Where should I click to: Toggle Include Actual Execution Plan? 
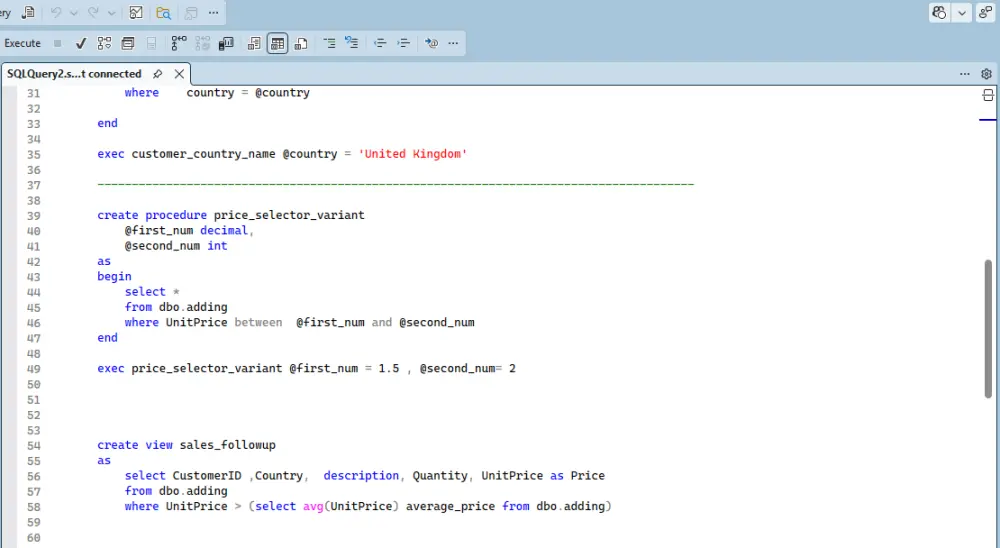tap(179, 43)
